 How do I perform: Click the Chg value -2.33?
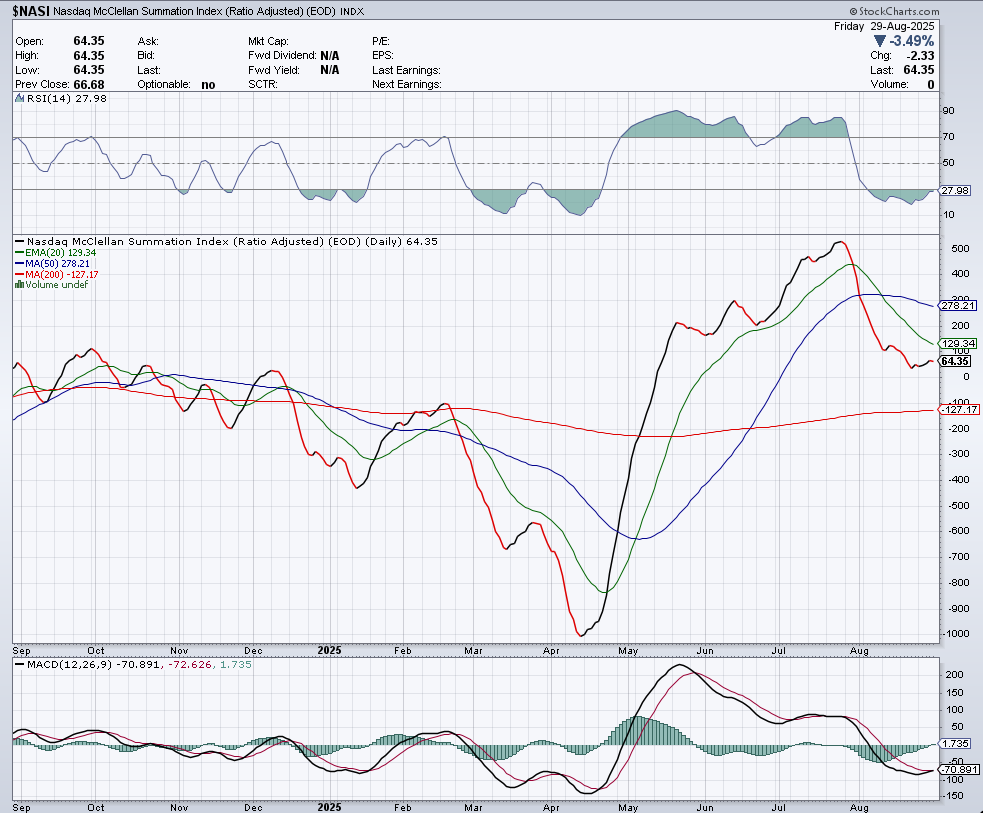920,55
